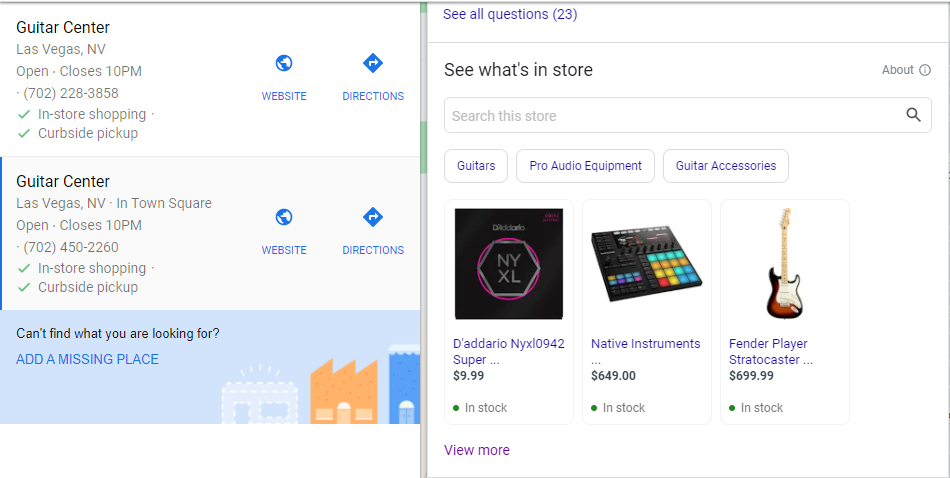Click 'Las Vegas, NV · In Town Square' text
This screenshot has height=478, width=950.
[114, 203]
